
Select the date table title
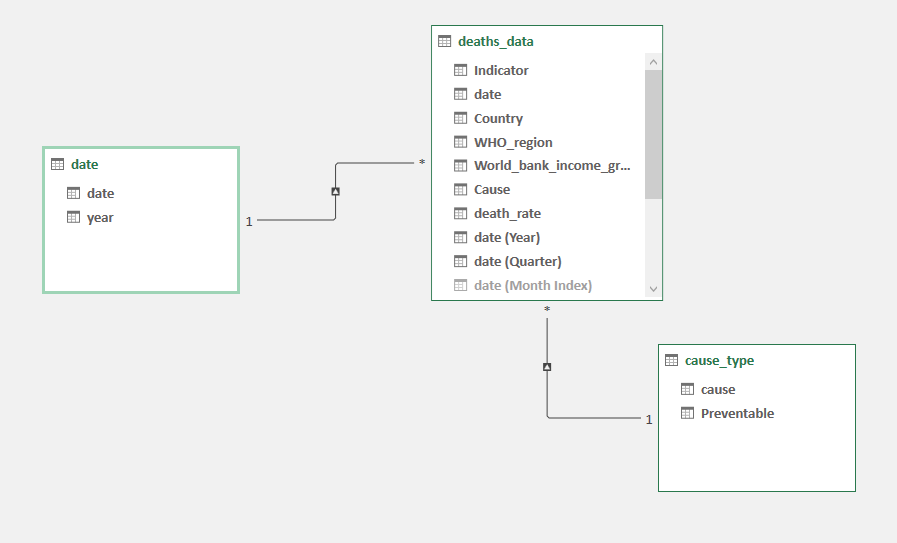click(85, 164)
